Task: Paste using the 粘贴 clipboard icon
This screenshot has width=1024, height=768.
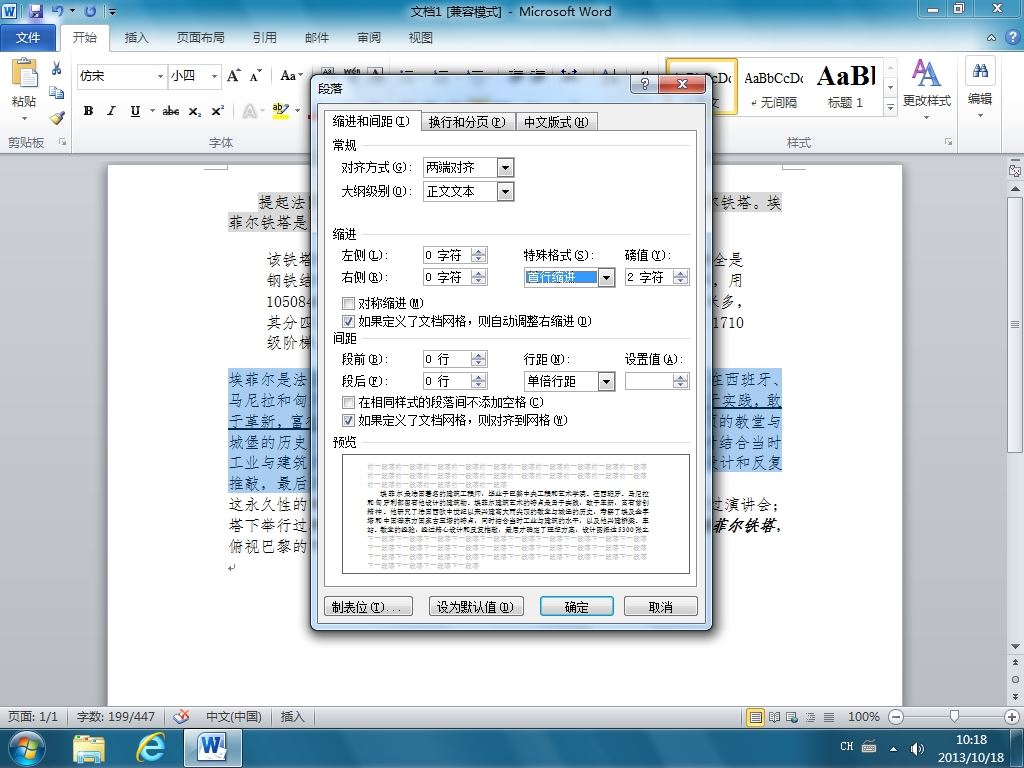Action: [25, 73]
